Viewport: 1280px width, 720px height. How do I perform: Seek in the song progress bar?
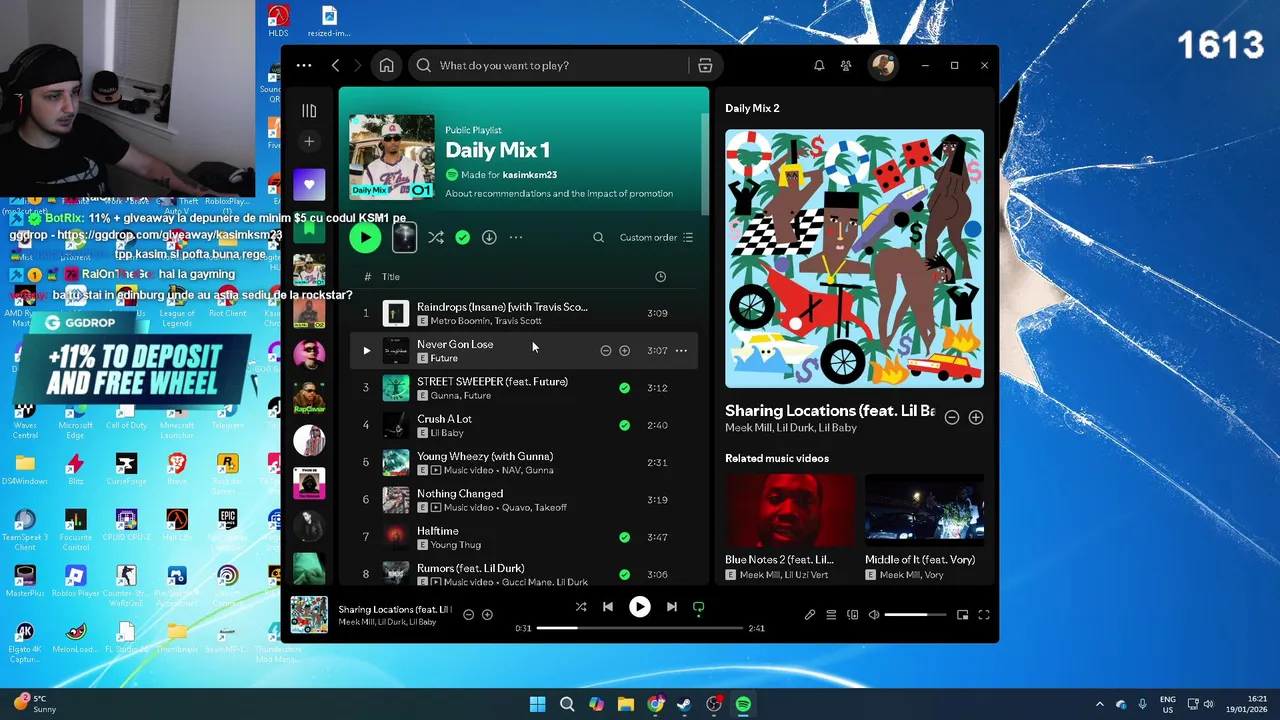[640, 628]
